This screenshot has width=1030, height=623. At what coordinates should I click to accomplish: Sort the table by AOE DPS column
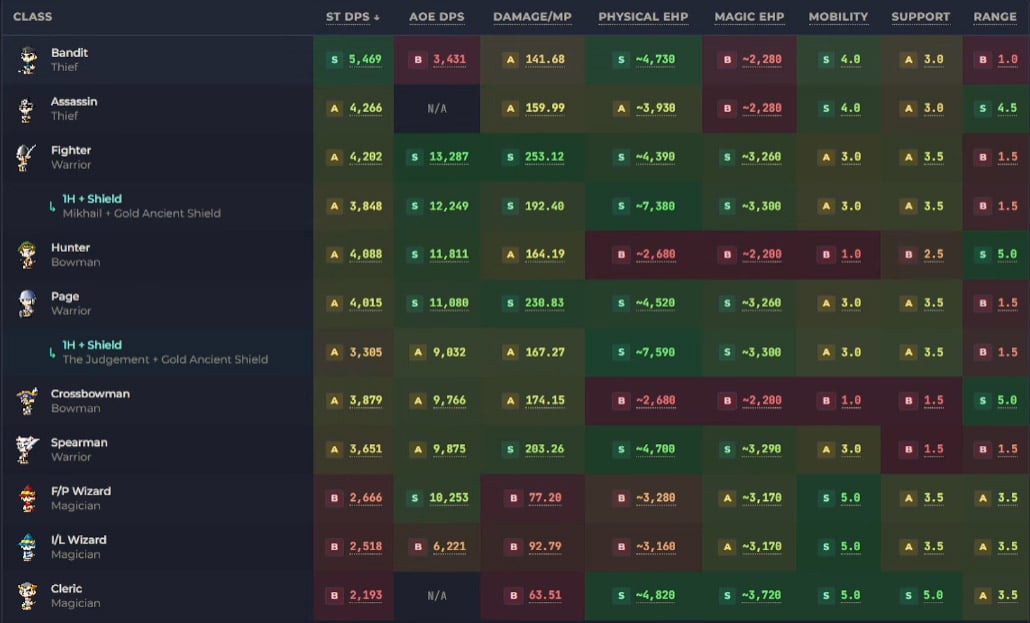[437, 17]
